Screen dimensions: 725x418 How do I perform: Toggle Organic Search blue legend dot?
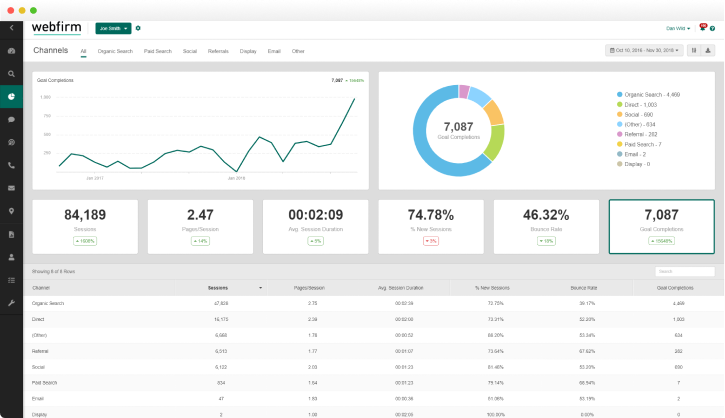tap(620, 94)
